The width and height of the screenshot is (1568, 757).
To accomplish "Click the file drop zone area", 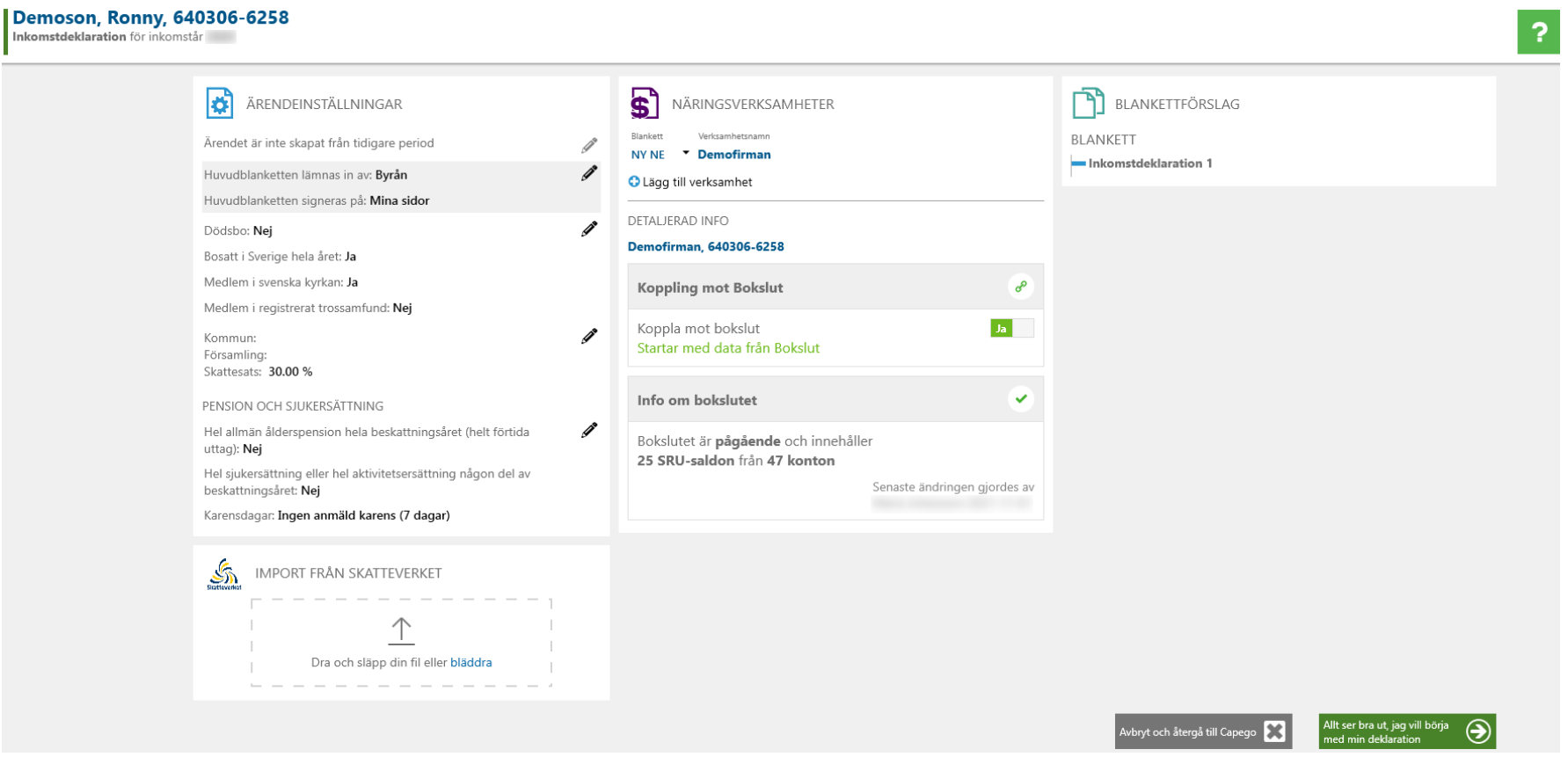I will (401, 643).
